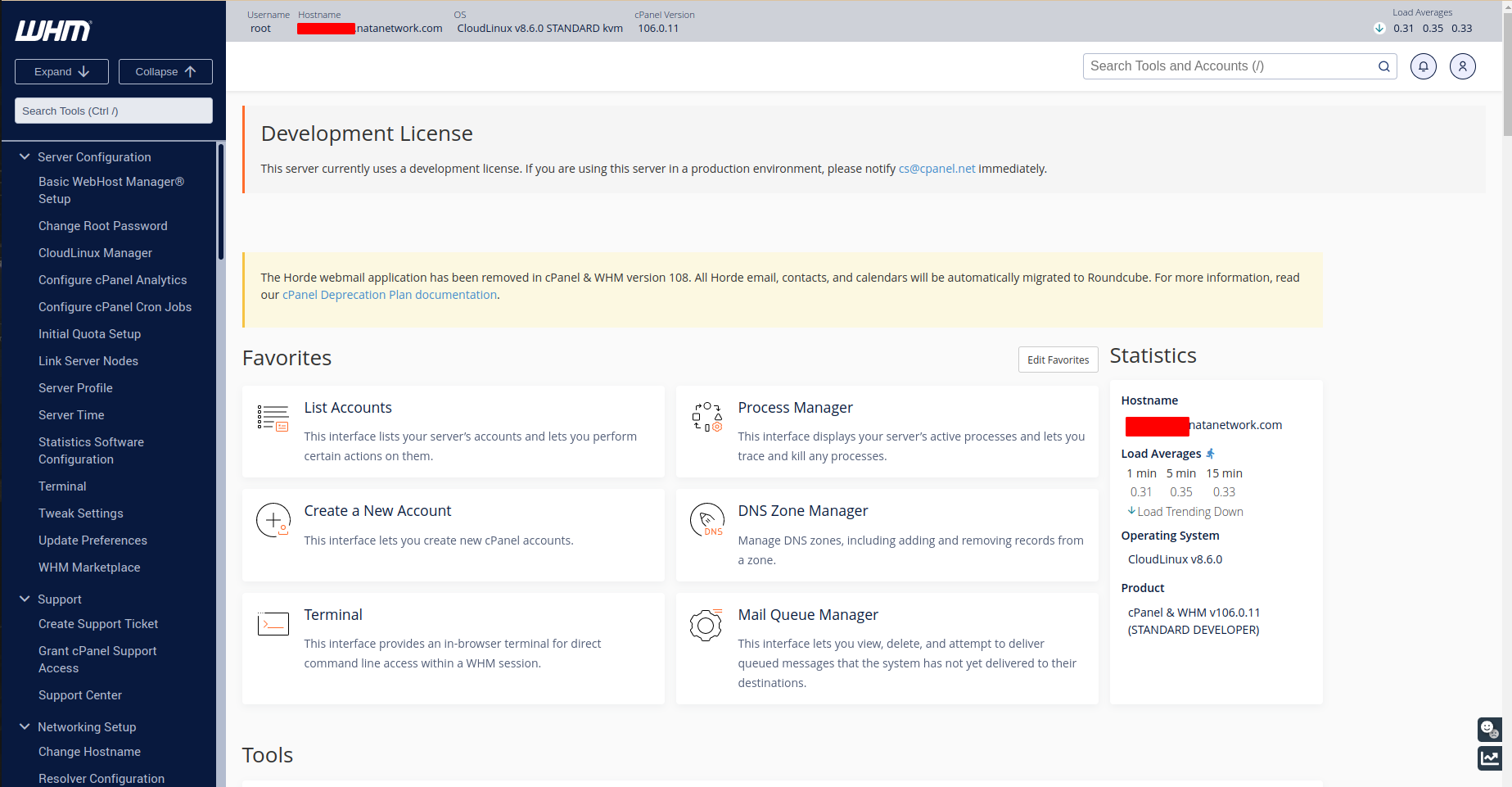This screenshot has width=1512, height=787.
Task: Click the DNS Zone Manager icon
Action: 707,520
